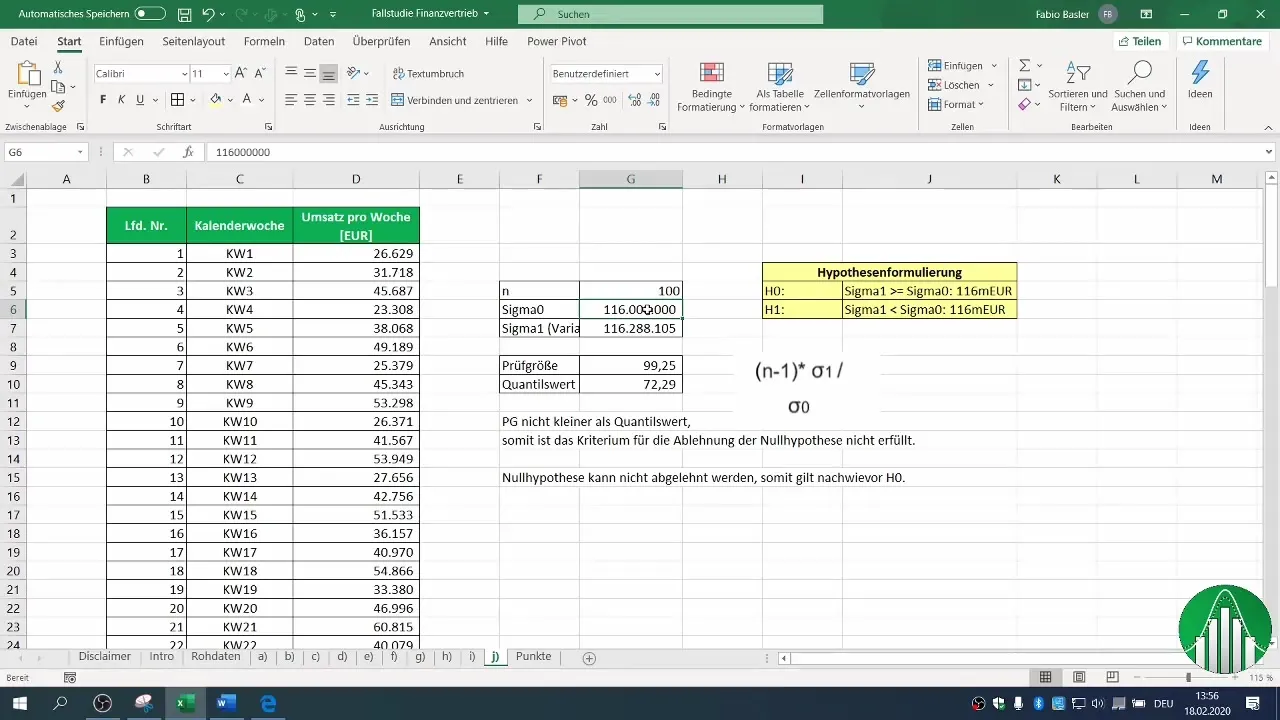
Task: Decrease font size with the small A icon
Action: click(x=260, y=74)
